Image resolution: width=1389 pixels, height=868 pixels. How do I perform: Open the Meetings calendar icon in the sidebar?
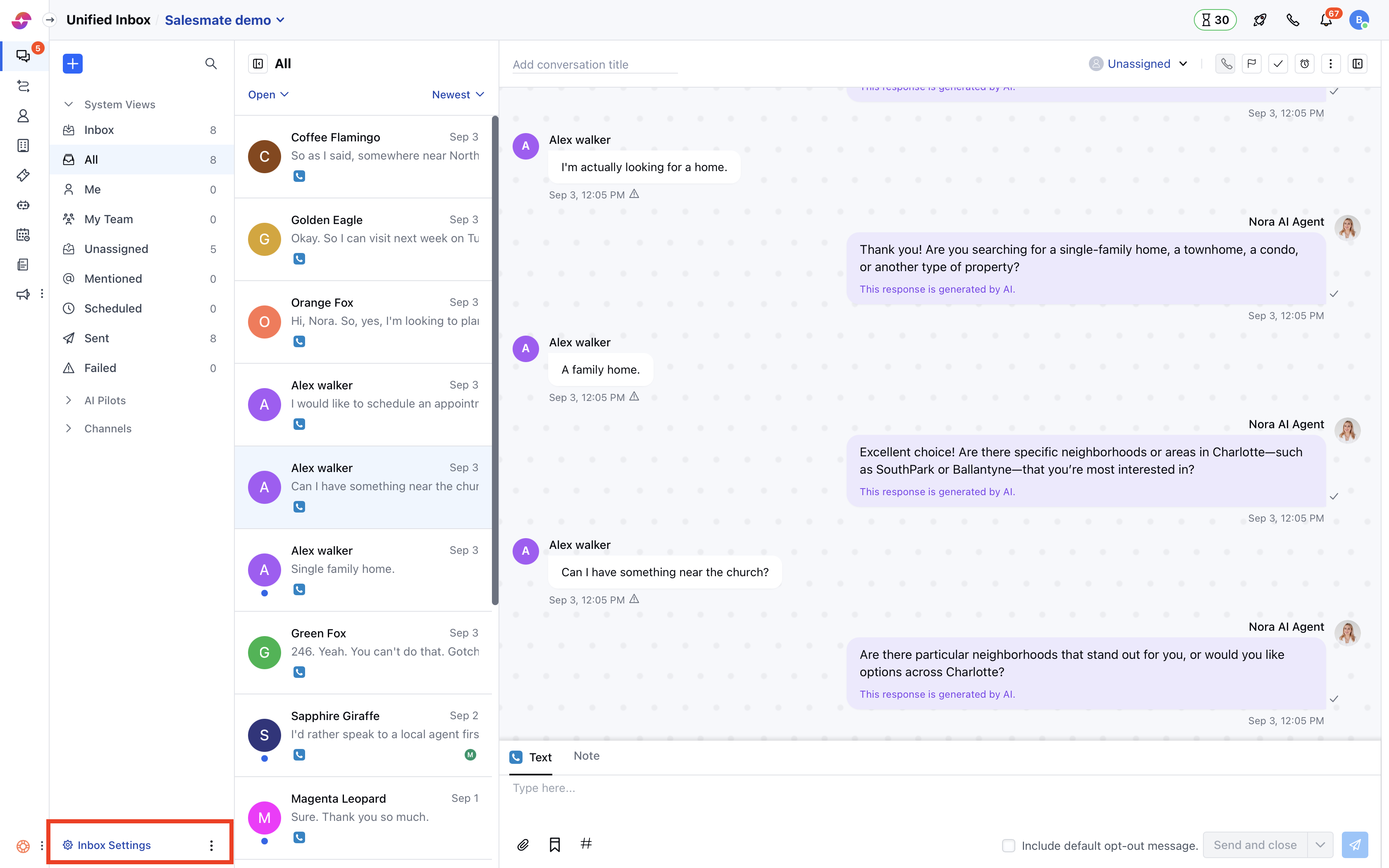tap(23, 235)
